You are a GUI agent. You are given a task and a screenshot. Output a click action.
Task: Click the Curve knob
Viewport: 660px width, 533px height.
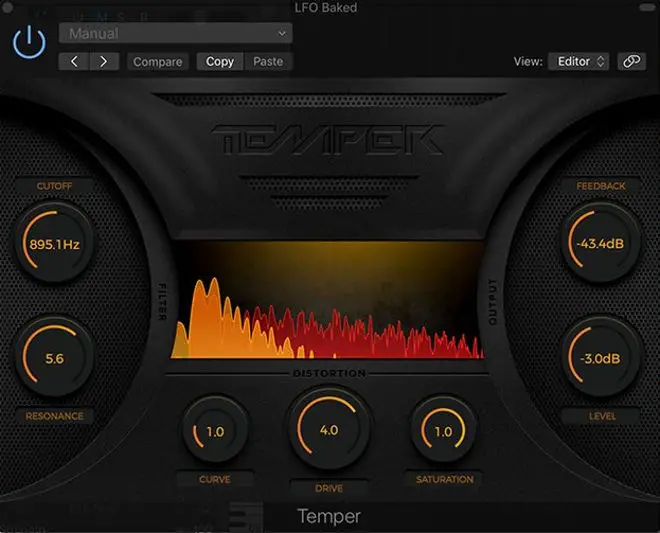coord(215,431)
